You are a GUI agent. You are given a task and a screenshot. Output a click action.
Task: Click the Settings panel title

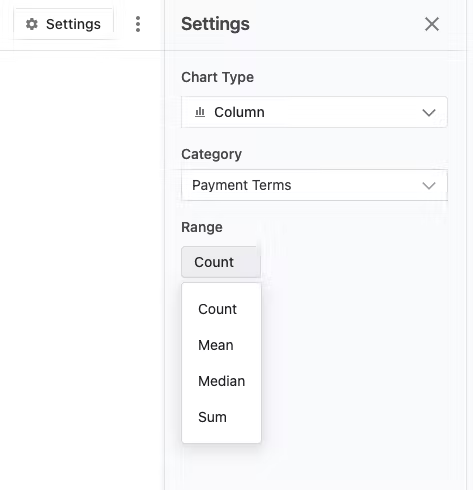point(215,24)
